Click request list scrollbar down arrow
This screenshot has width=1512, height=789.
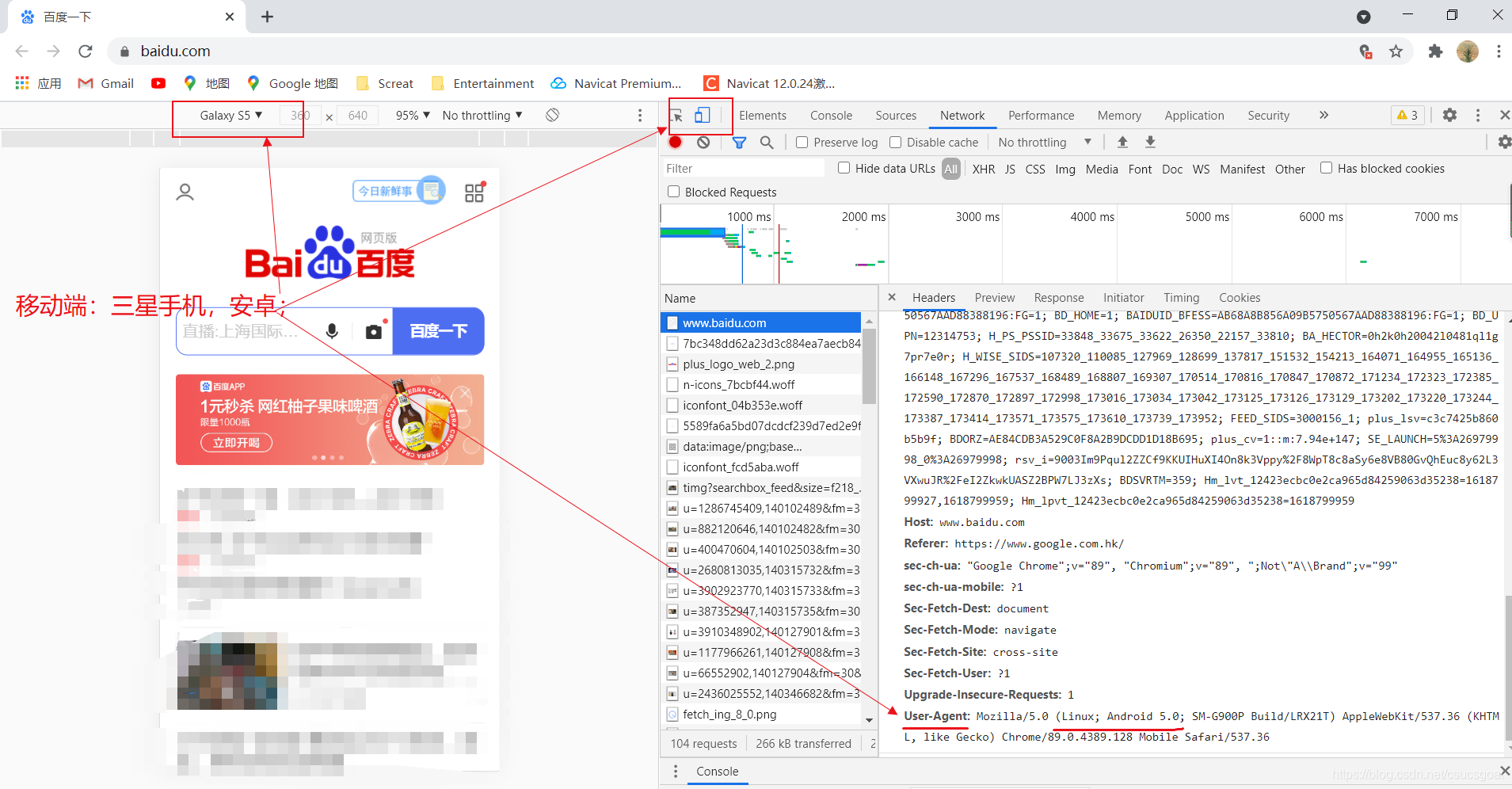(x=869, y=720)
